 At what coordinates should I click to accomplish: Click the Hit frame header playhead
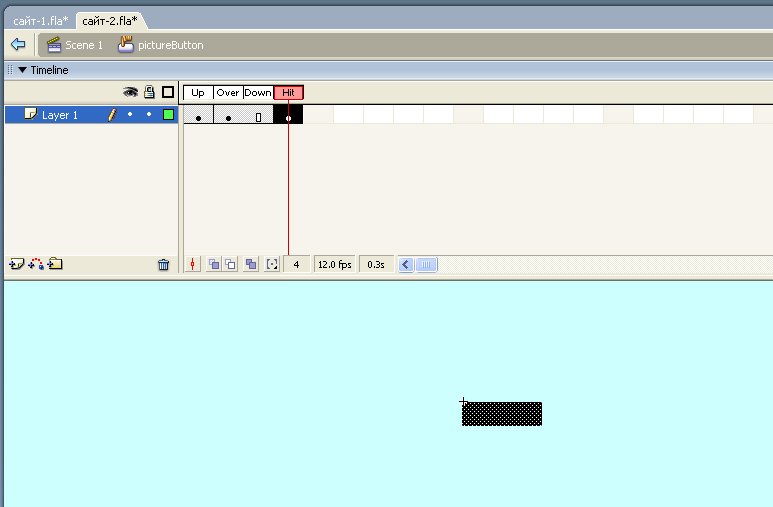point(288,92)
